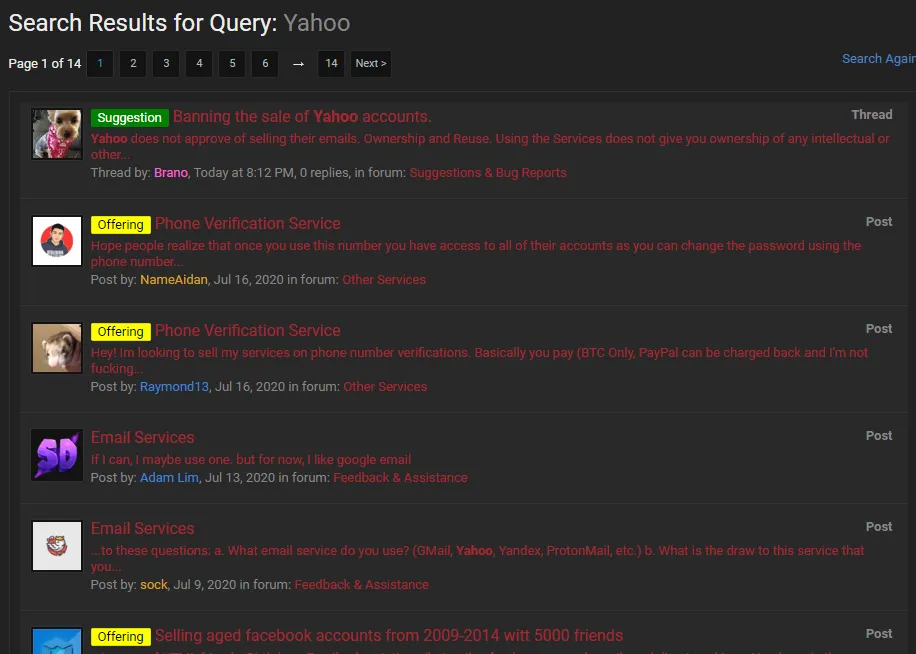The width and height of the screenshot is (916, 654).
Task: Click the arrow page-jump button
Action: pos(298,64)
